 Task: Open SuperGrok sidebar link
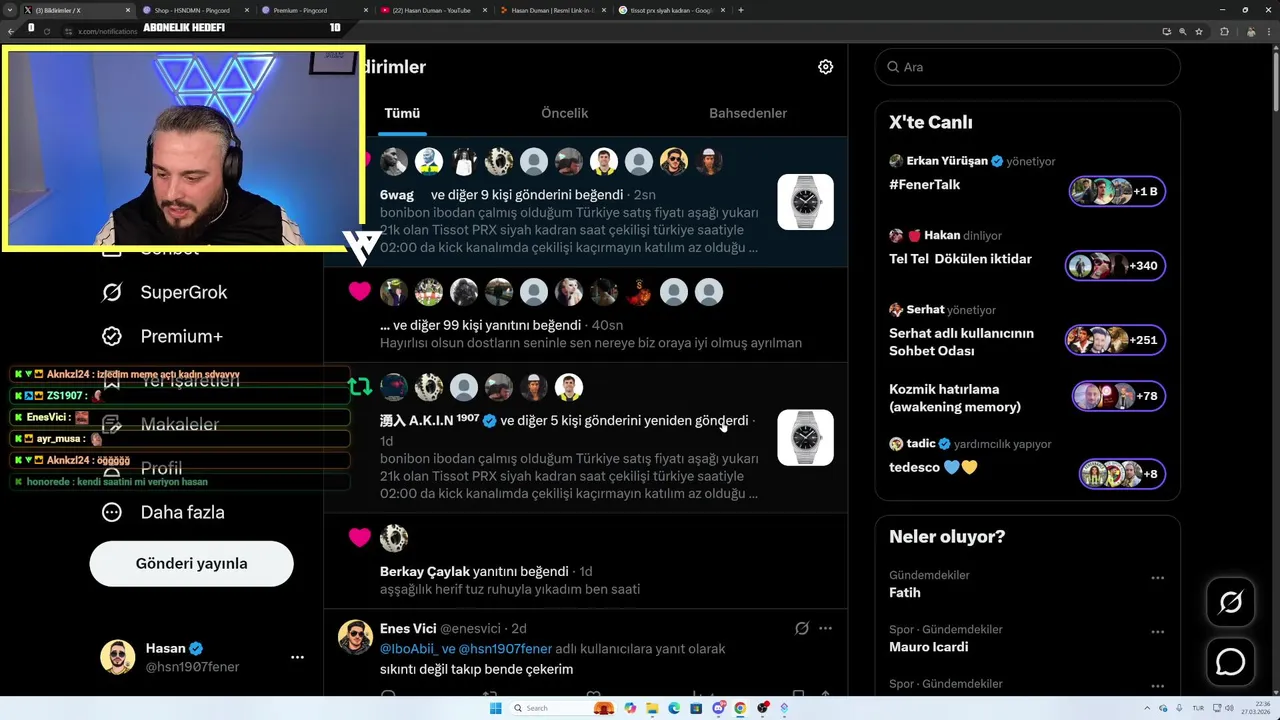(x=164, y=292)
